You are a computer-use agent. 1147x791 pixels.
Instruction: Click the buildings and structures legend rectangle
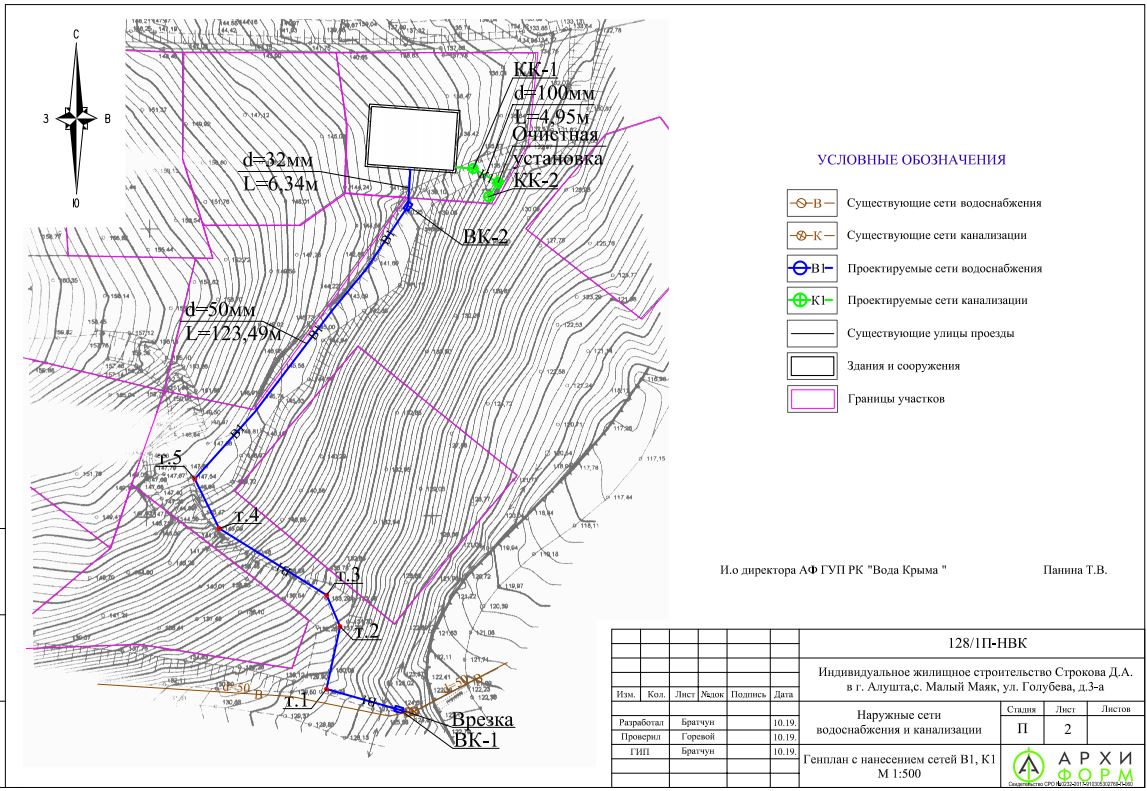(811, 365)
